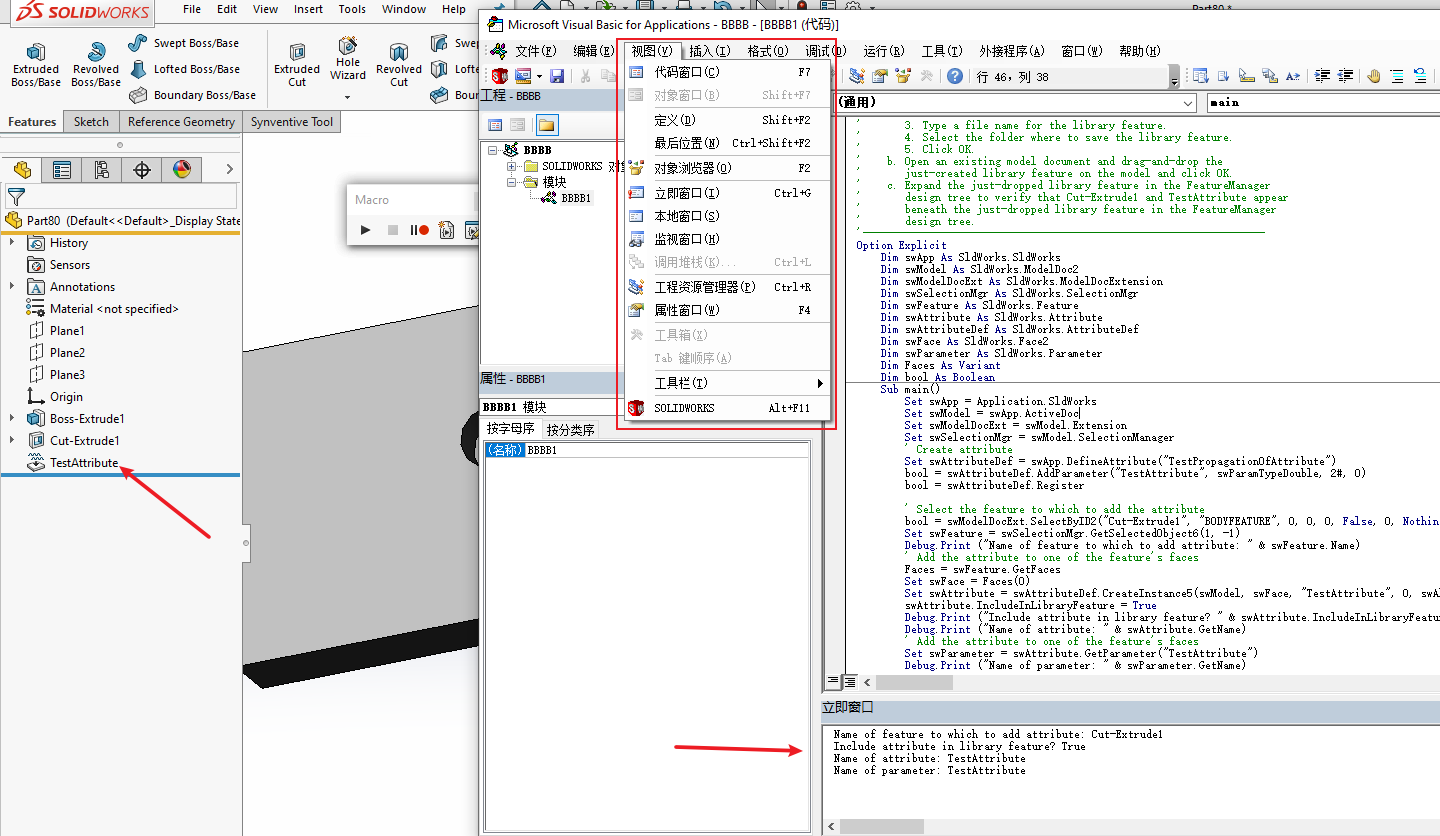Click Toggle Breakpoint hand icon
Viewport: 1440px width, 836px height.
click(x=1373, y=76)
